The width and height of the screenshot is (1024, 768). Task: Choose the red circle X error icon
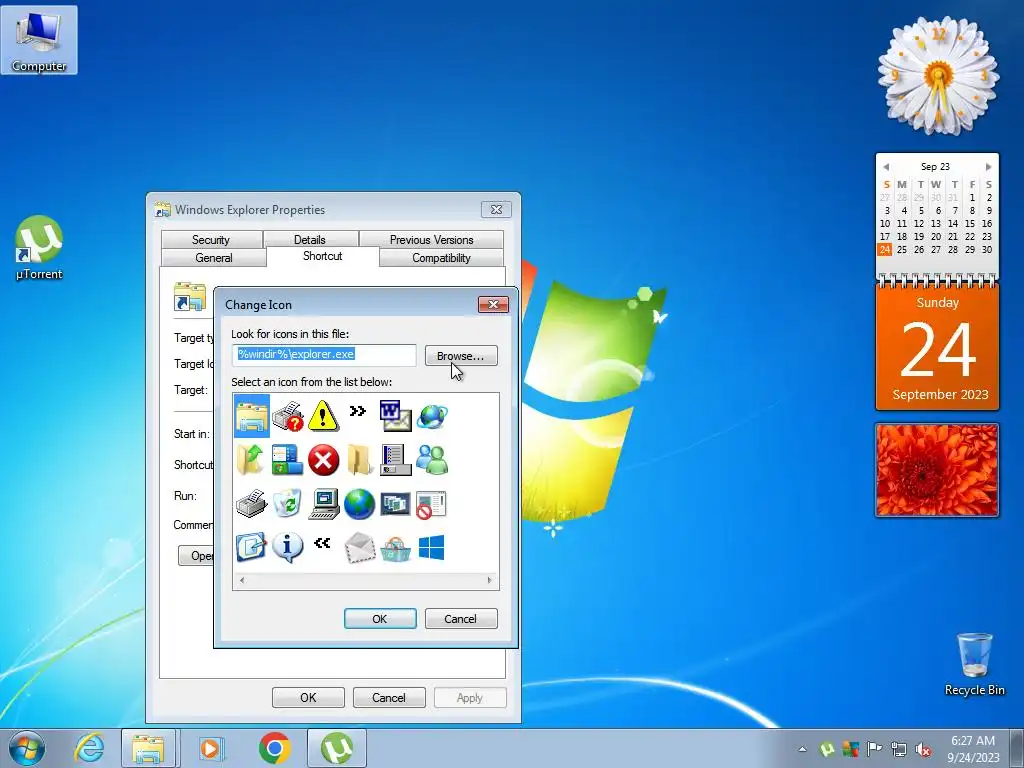point(323,460)
